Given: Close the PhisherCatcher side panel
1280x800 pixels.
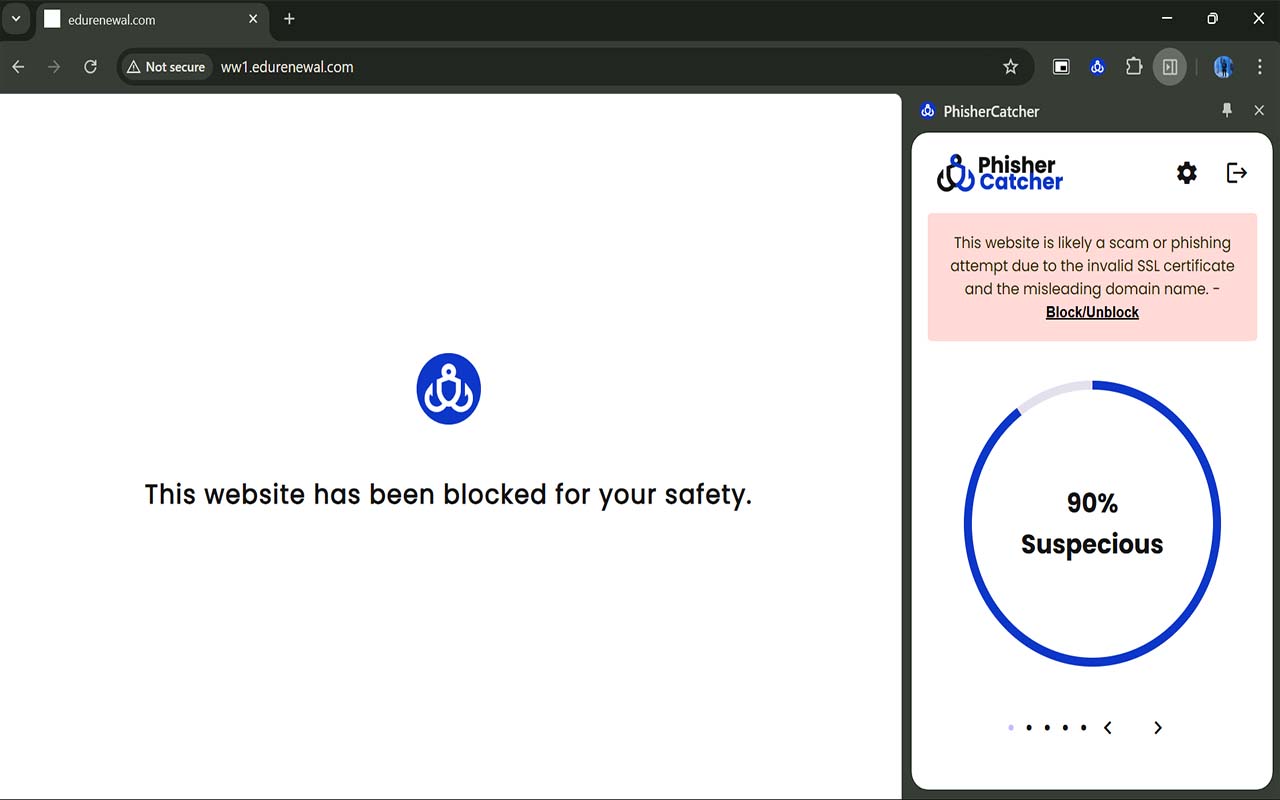Looking at the screenshot, I should point(1259,111).
